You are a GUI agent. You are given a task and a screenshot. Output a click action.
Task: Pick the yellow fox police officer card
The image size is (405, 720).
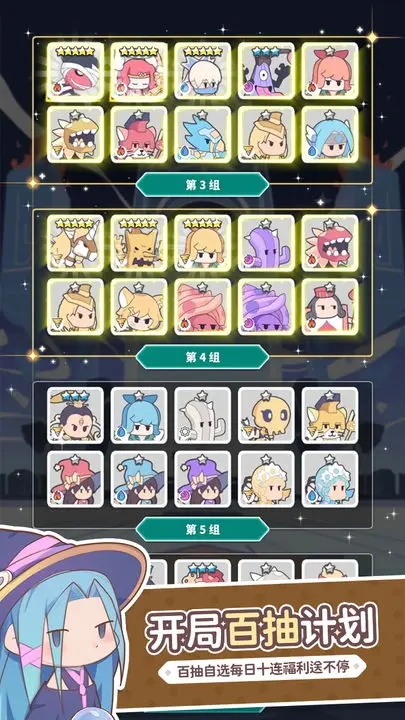click(x=330, y=415)
